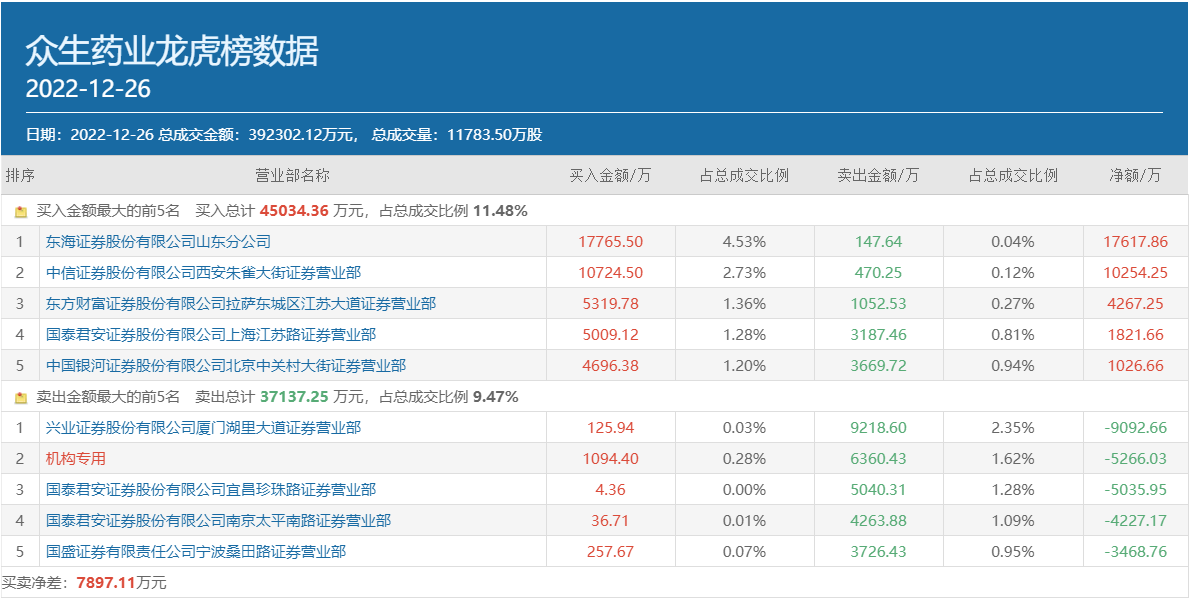
Task: Open 国盛证券宁波桑田路证券营业部 link
Action: [x=195, y=552]
